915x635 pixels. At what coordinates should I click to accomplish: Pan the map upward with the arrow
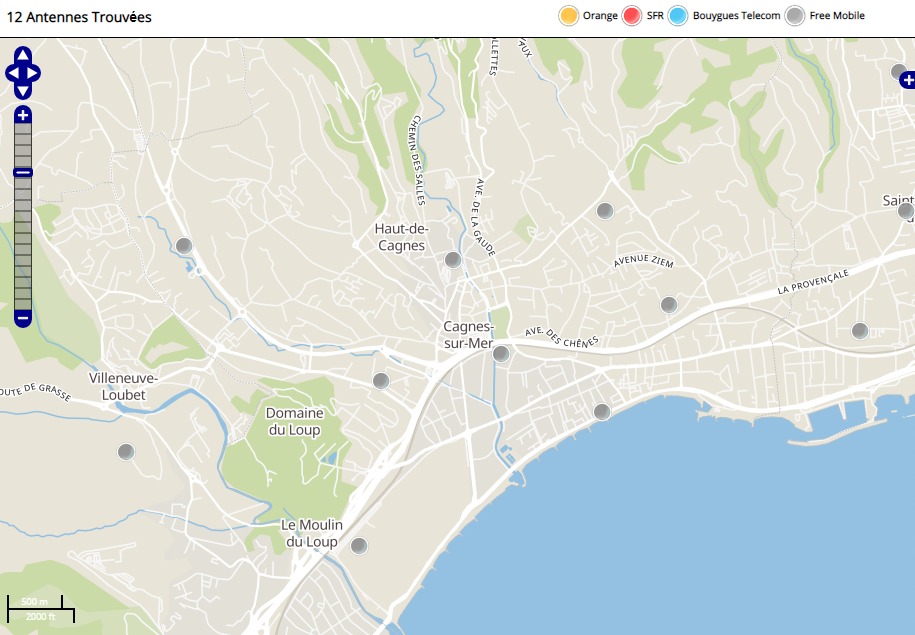pos(23,55)
